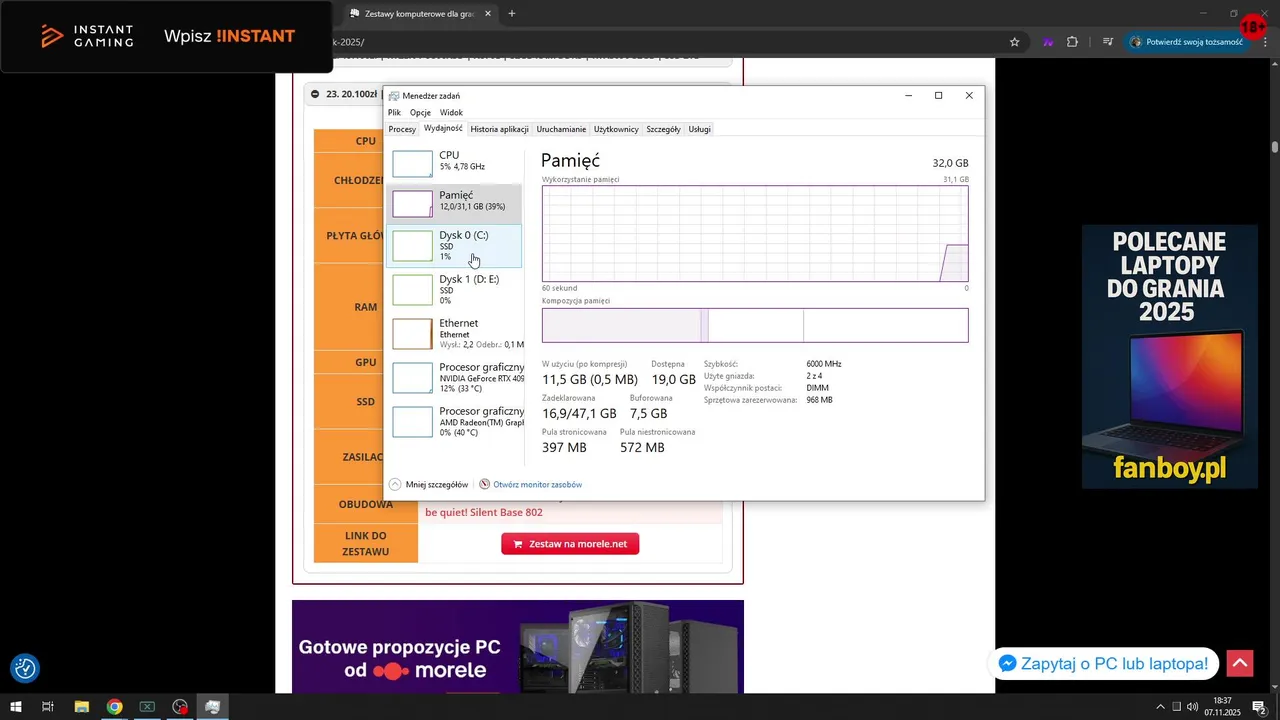Select Ethernet performance entry
1280x720 pixels.
pyautogui.click(x=454, y=333)
